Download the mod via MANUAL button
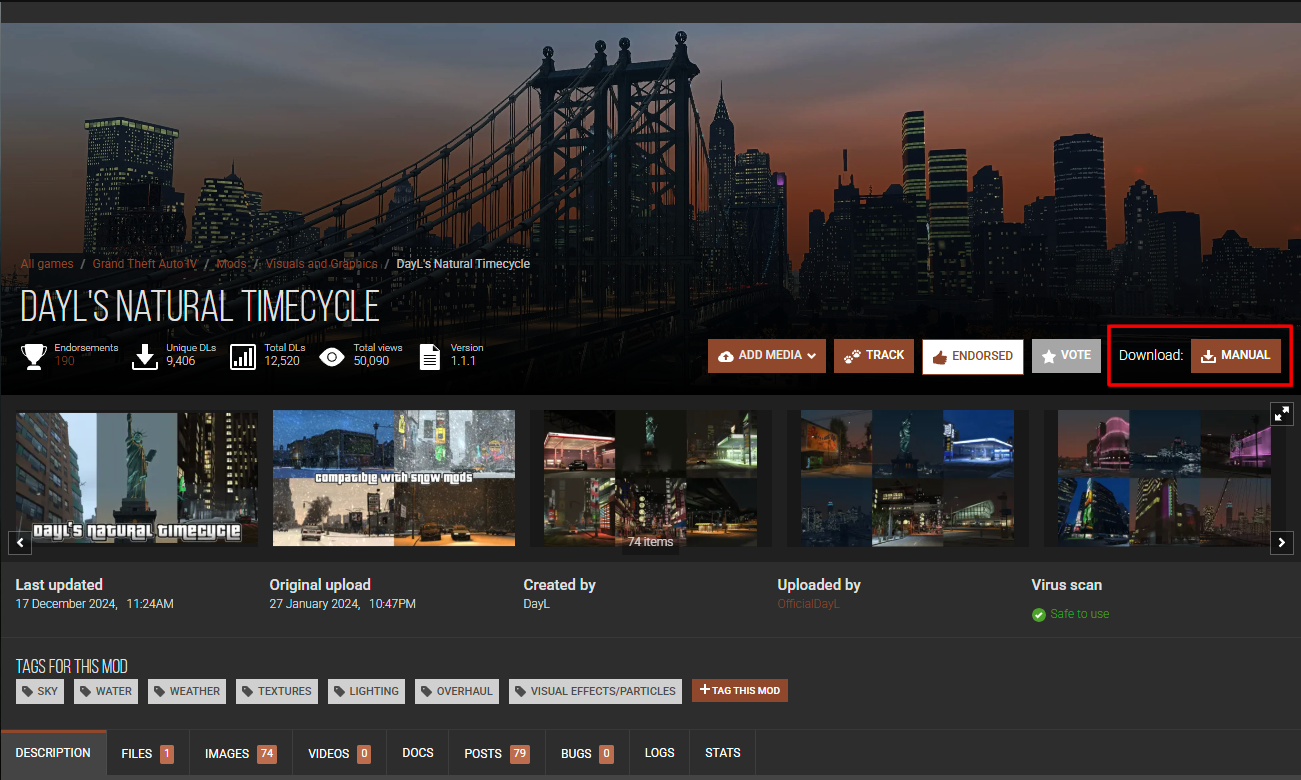 [1236, 356]
